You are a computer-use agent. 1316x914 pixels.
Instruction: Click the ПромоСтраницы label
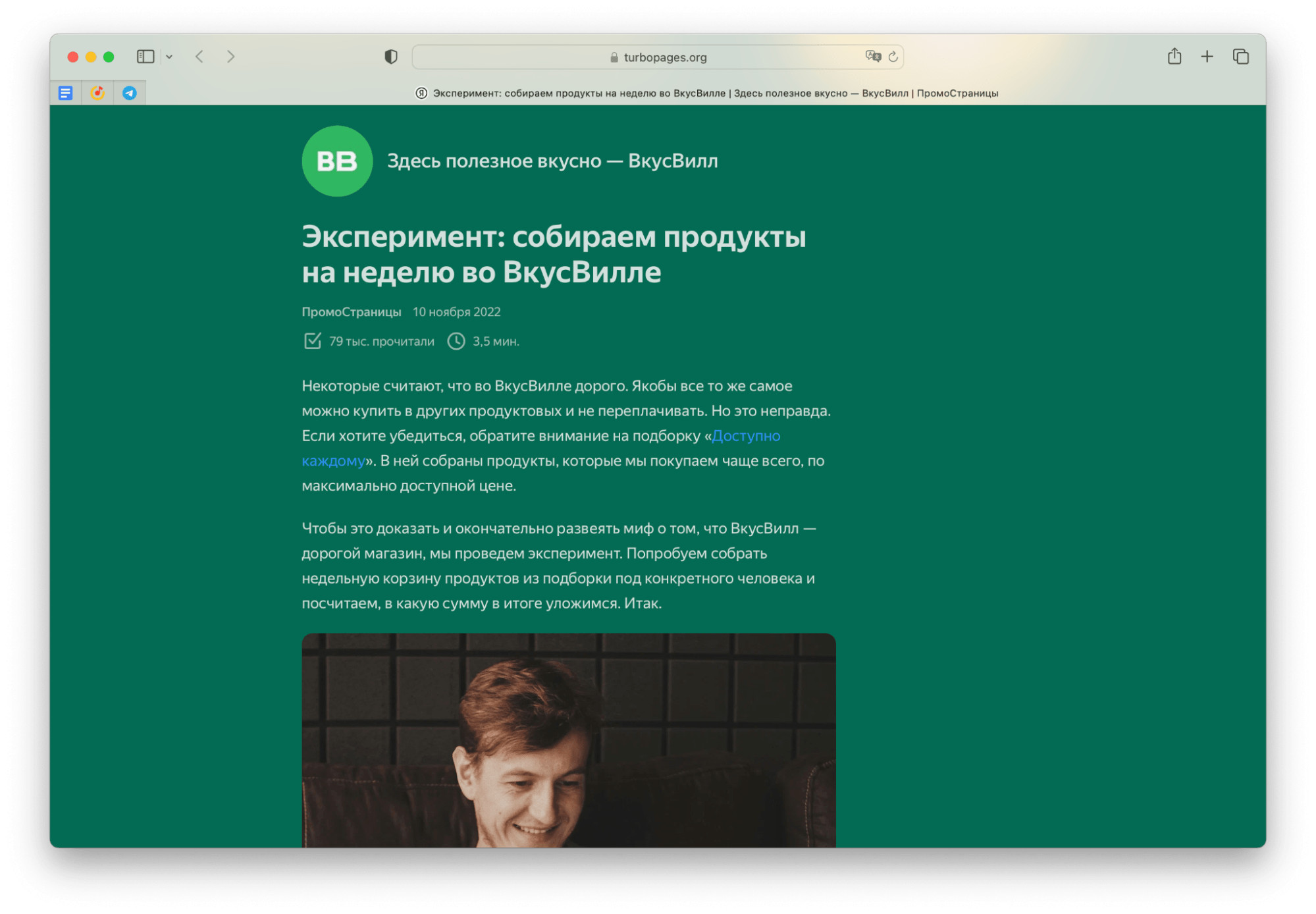351,312
